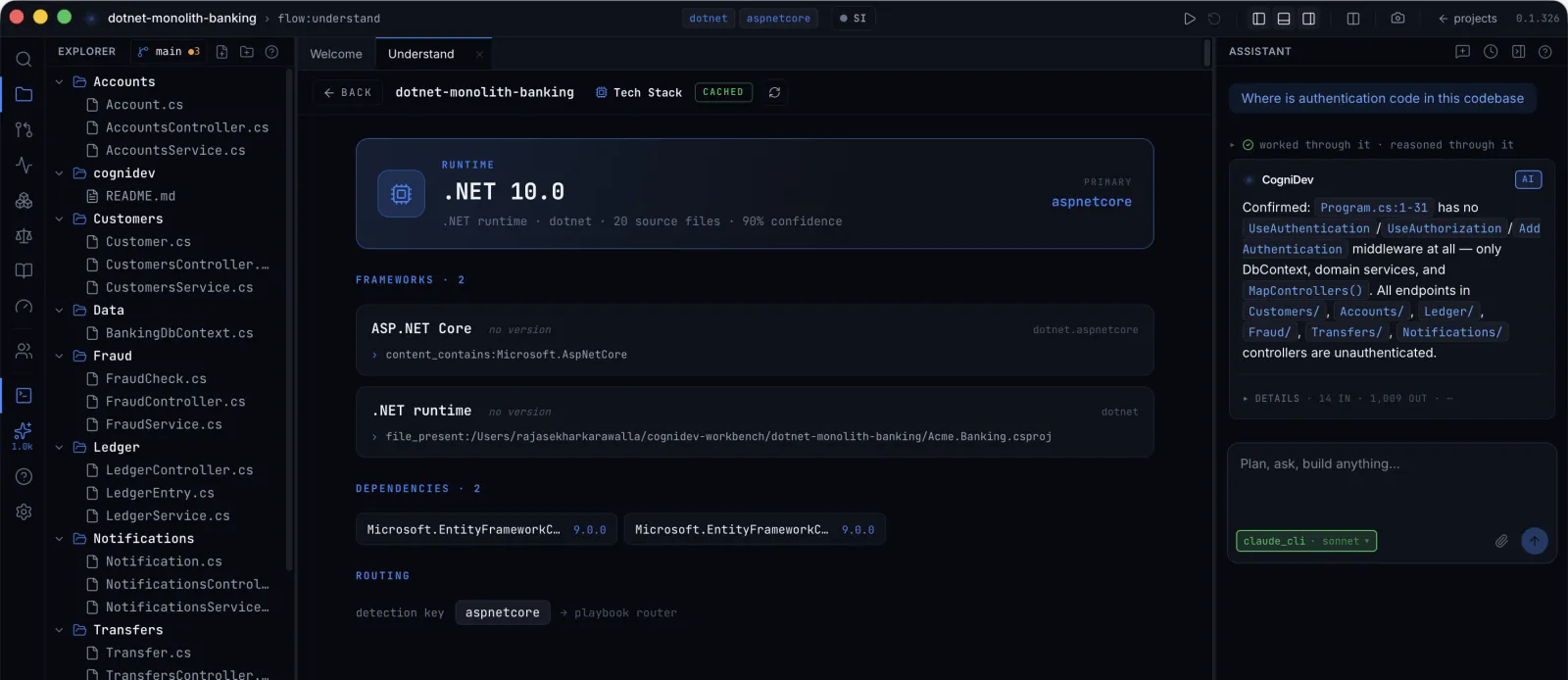
Task: Open the settings gear icon
Action: coord(24,511)
